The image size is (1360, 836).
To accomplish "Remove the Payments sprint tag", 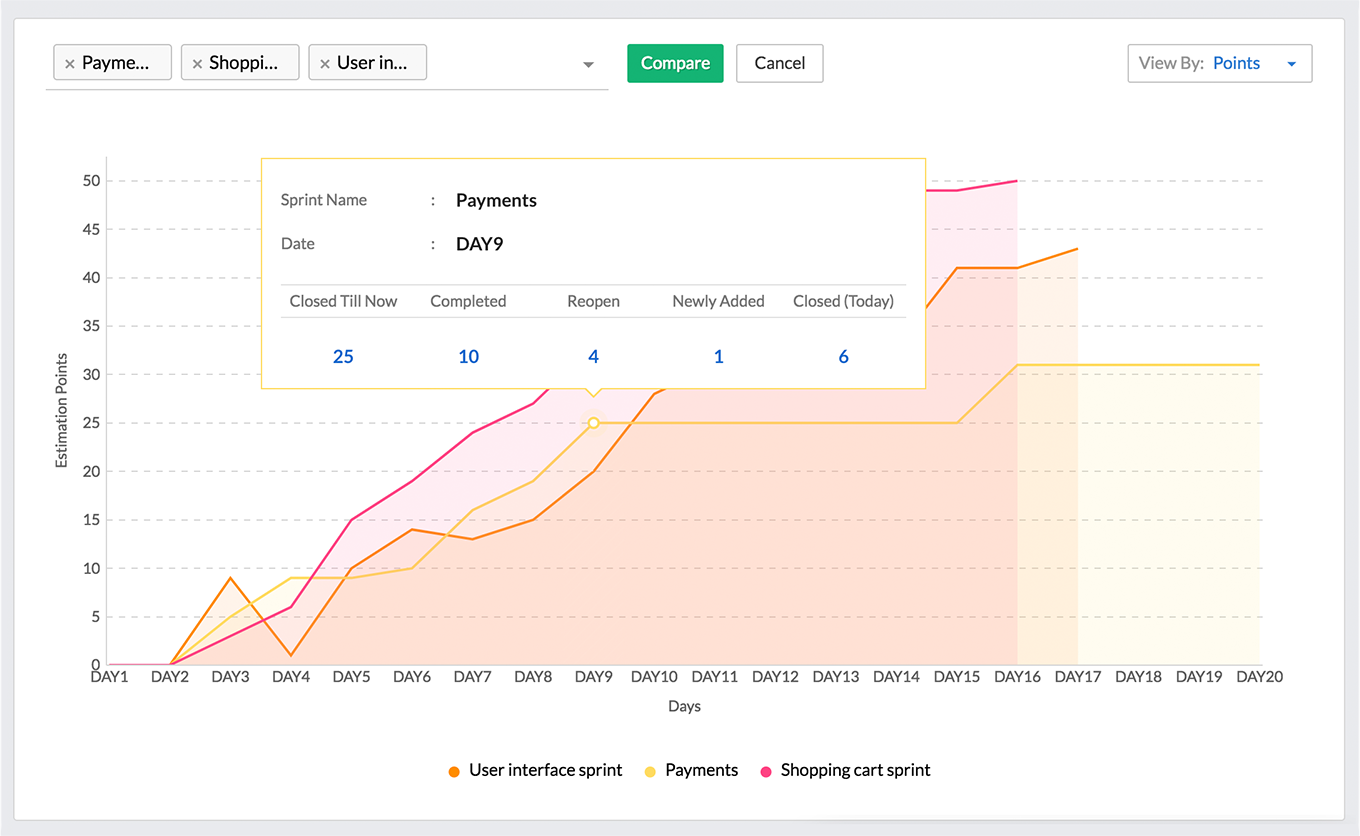I will (x=69, y=64).
